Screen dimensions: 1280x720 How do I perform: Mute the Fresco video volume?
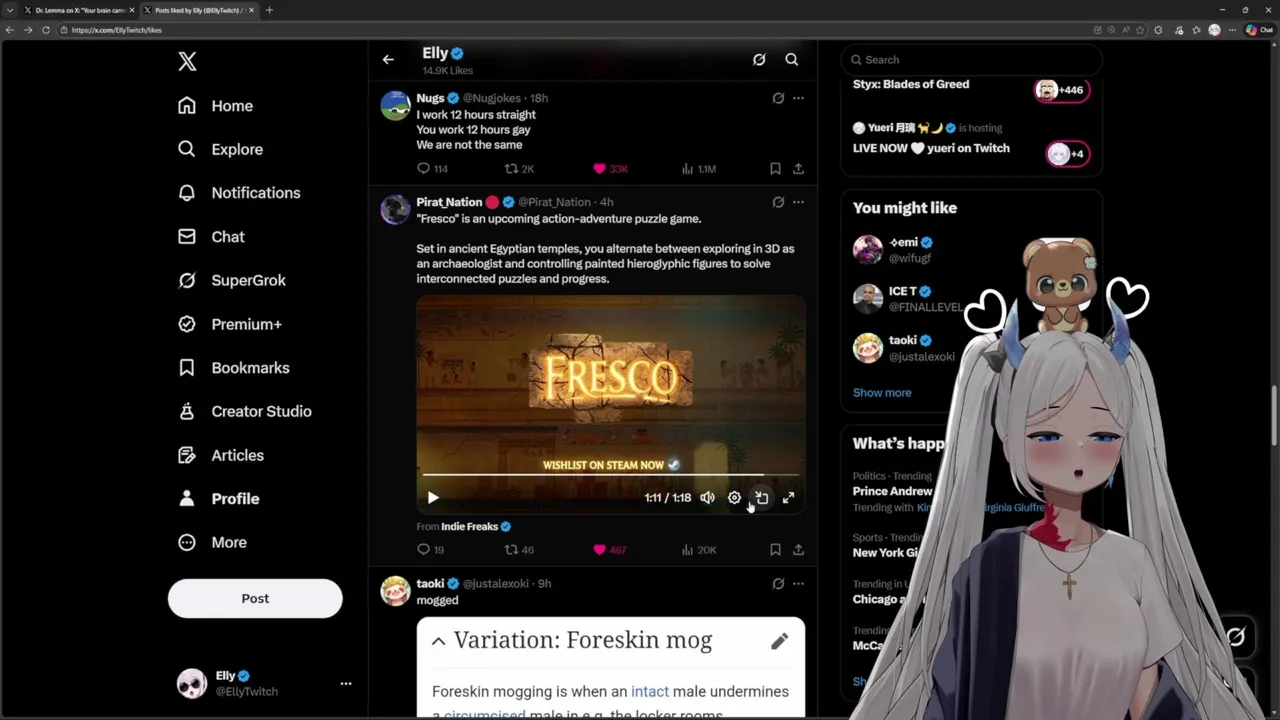[707, 498]
